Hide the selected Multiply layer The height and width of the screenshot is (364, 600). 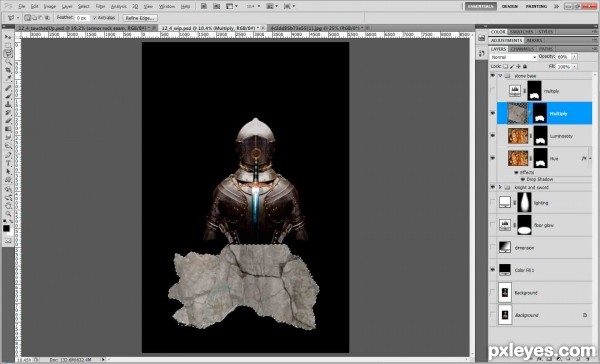[x=492, y=113]
